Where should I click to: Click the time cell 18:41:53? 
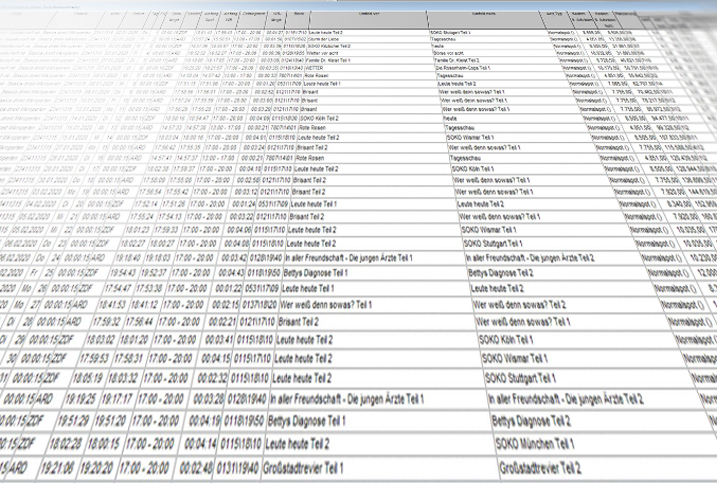click(x=111, y=305)
